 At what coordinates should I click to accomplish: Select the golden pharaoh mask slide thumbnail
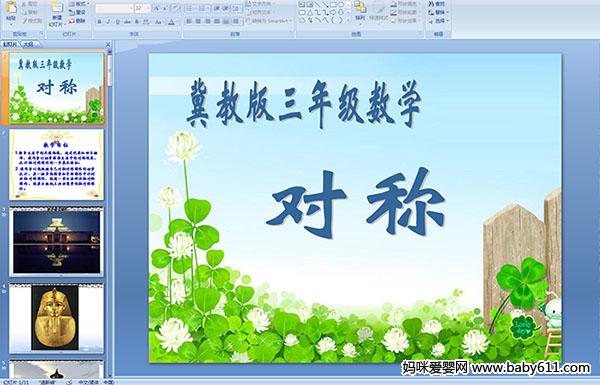point(56,318)
